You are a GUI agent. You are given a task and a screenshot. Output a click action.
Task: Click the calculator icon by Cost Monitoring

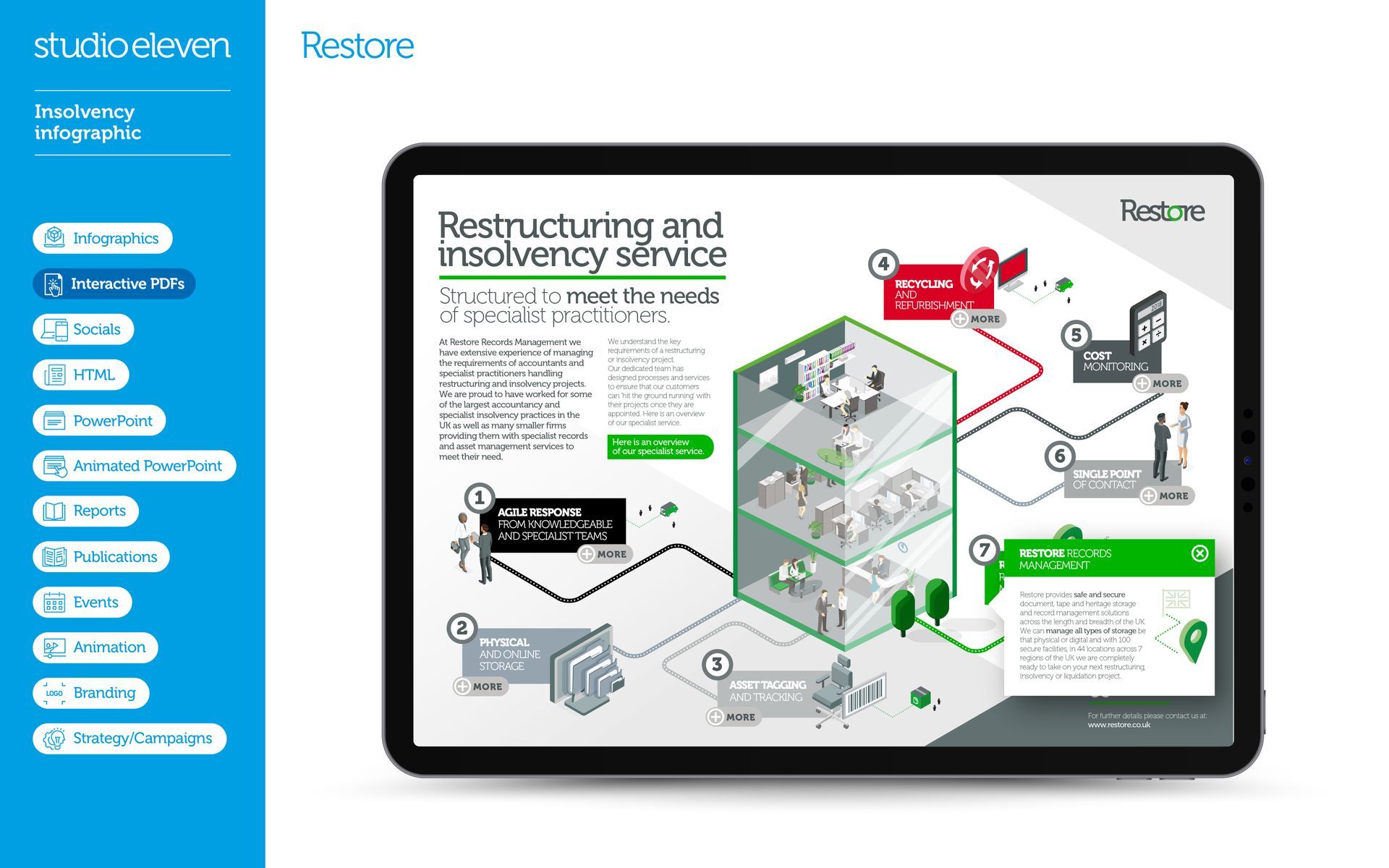click(x=1147, y=322)
